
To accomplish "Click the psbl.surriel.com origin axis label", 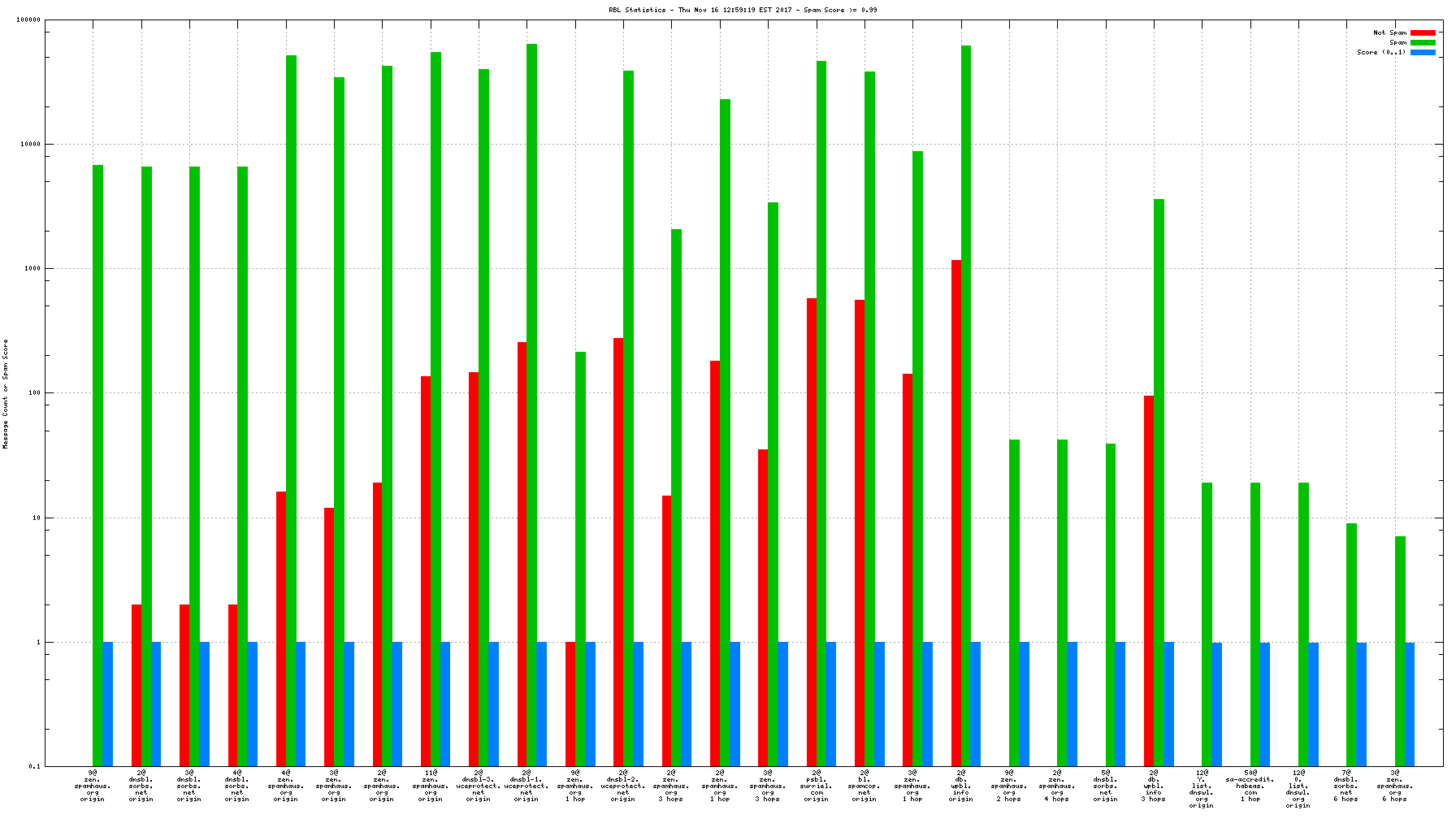I will [x=816, y=786].
